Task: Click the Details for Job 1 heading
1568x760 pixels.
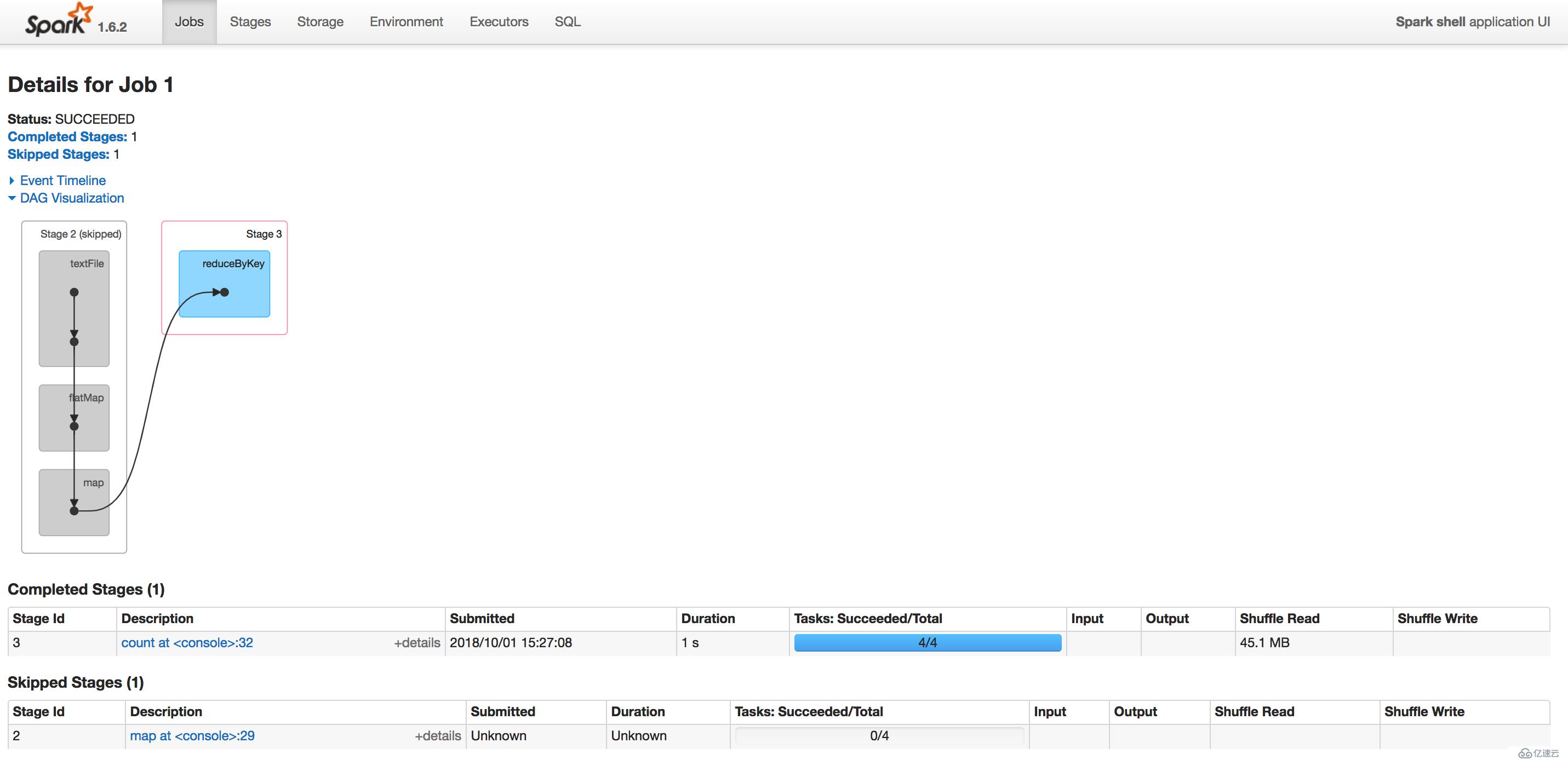Action: pos(91,84)
